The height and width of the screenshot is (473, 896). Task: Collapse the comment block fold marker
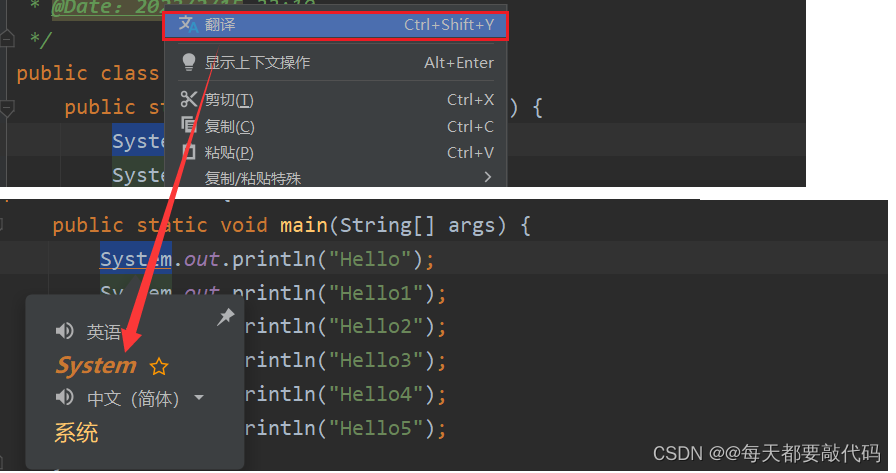(7, 39)
